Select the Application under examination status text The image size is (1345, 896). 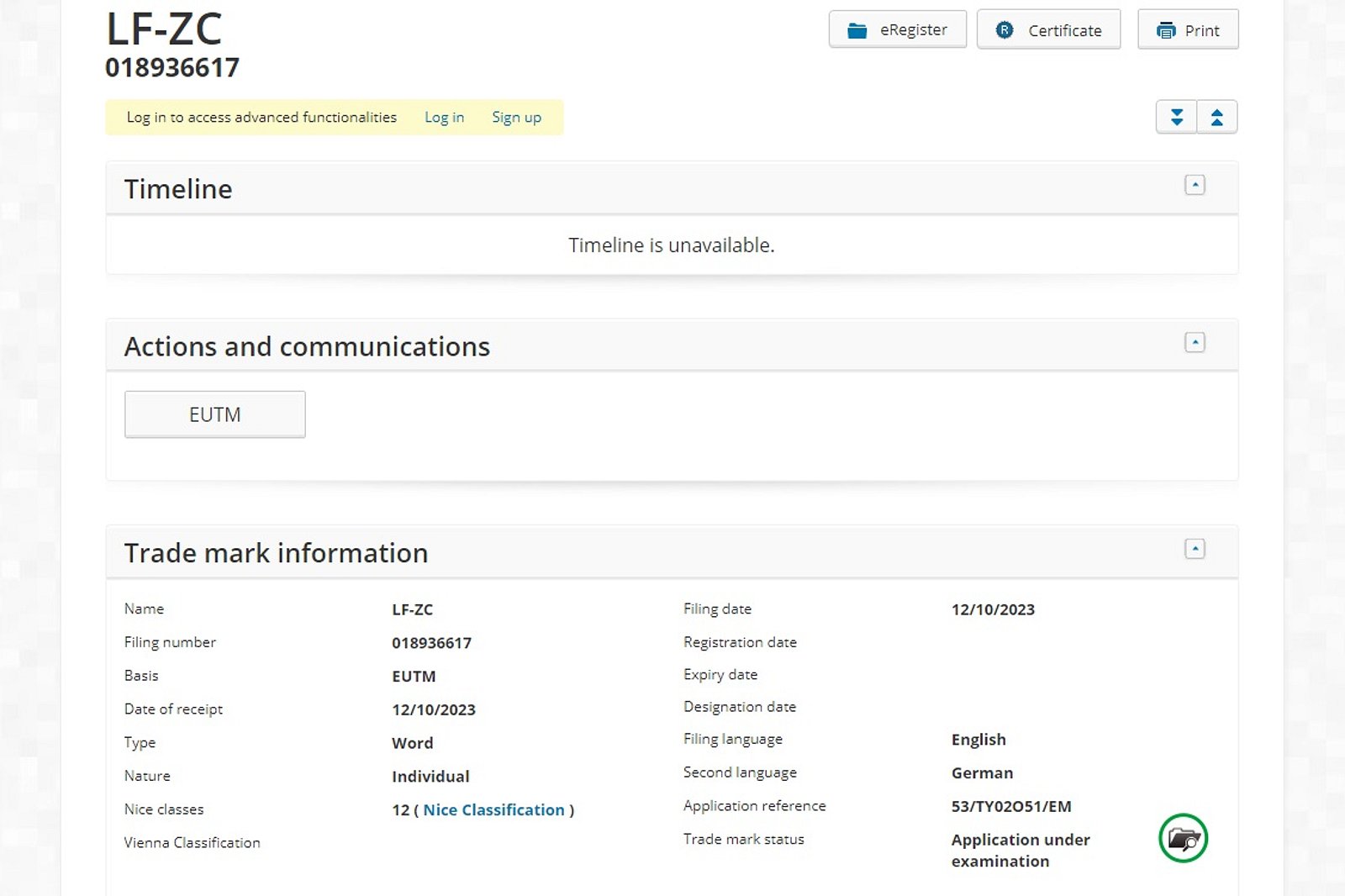(x=1021, y=850)
